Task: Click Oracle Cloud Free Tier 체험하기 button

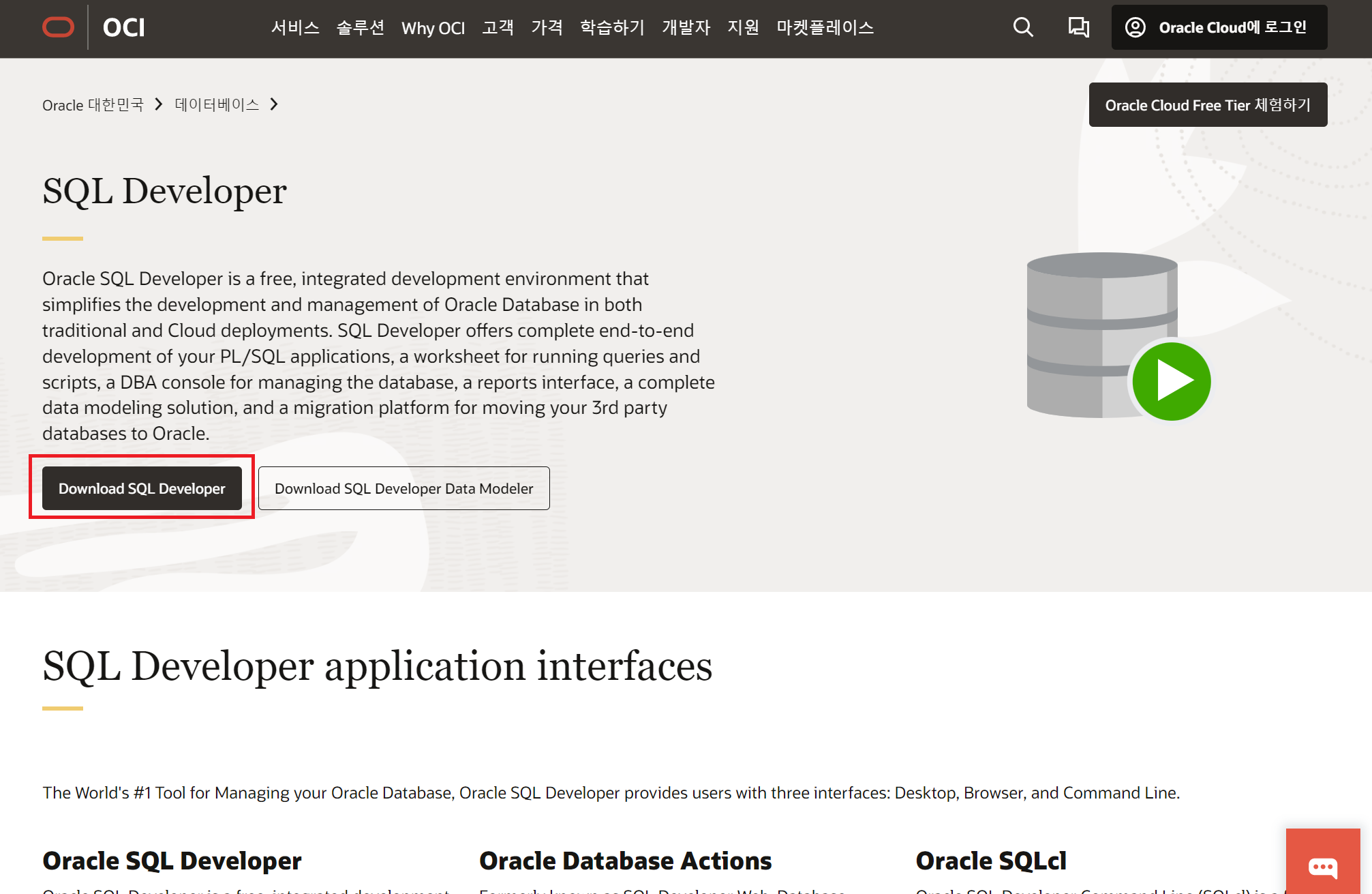Action: coord(1207,105)
